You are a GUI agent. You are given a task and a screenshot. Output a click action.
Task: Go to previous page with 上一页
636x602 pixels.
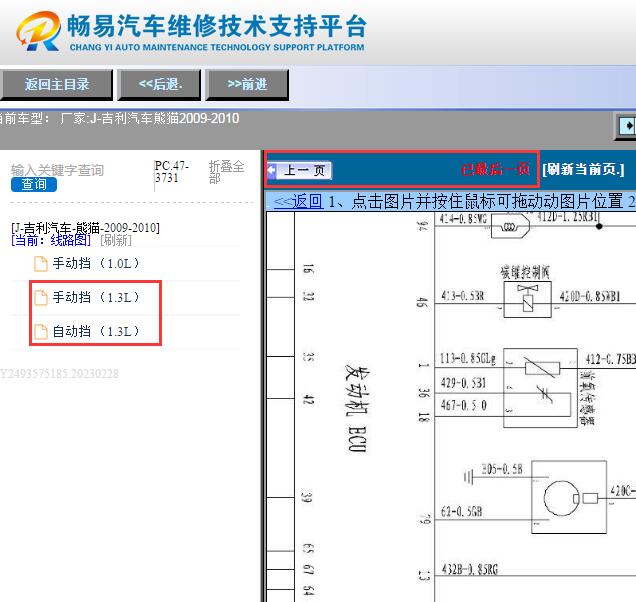[x=300, y=170]
